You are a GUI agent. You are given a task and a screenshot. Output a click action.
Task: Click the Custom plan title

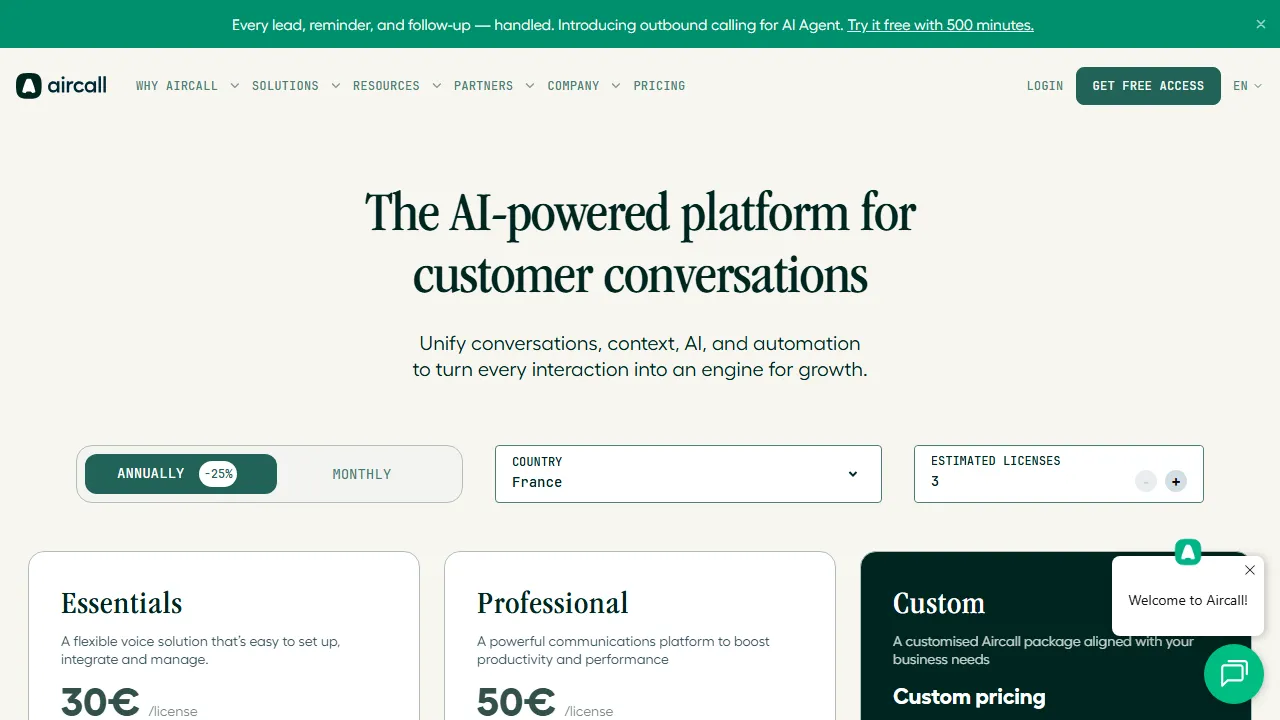coord(939,603)
